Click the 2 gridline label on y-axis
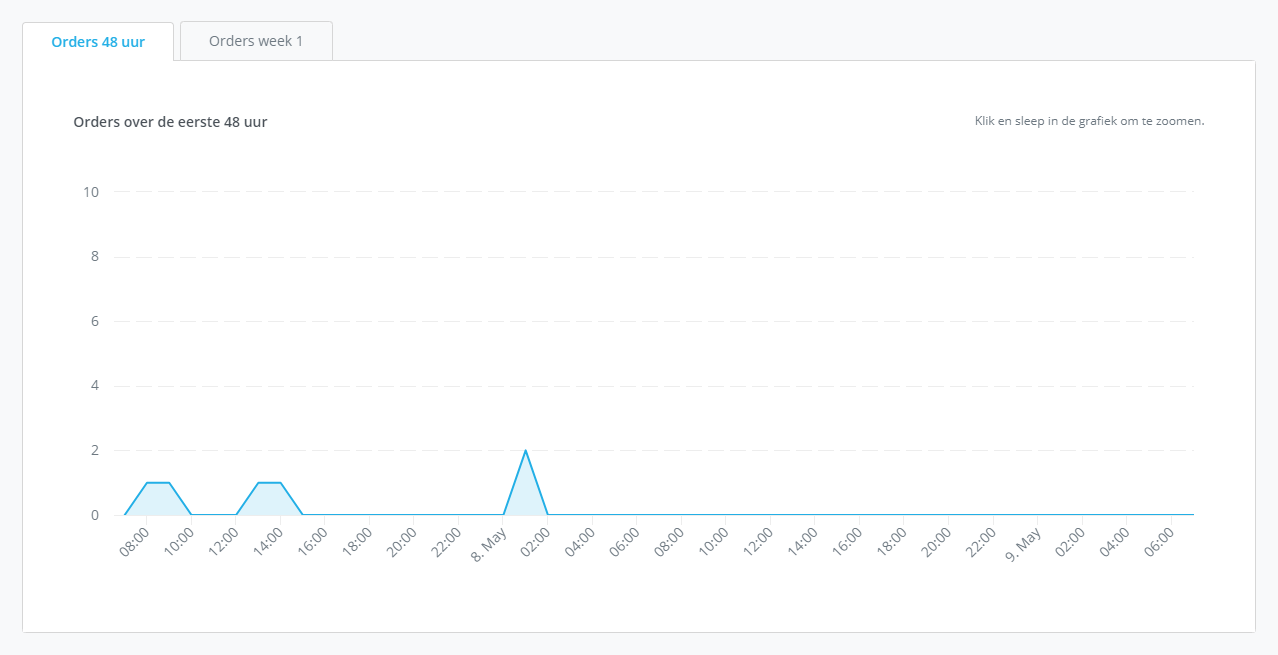This screenshot has width=1278, height=655. 94,450
